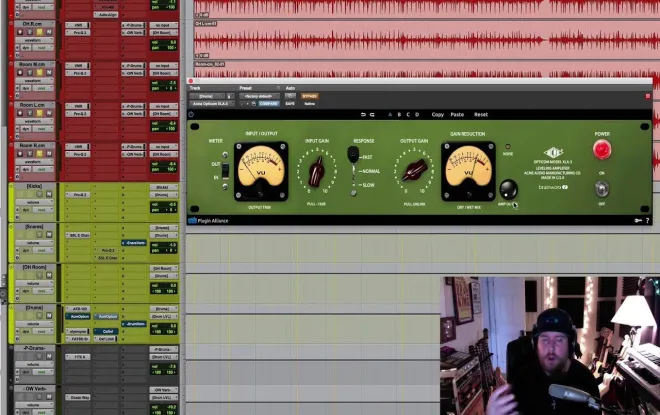This screenshot has height=415, width=660.
Task: Select the SLOW response setting
Action: click(x=368, y=185)
